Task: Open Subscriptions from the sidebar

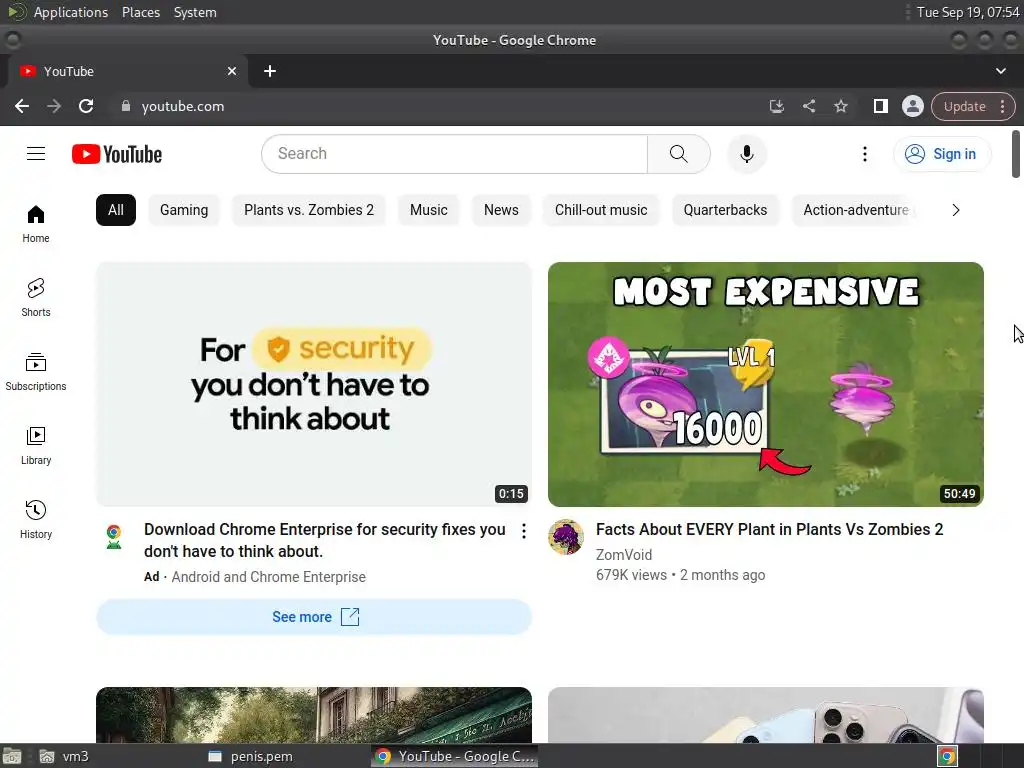Action: pyautogui.click(x=36, y=372)
